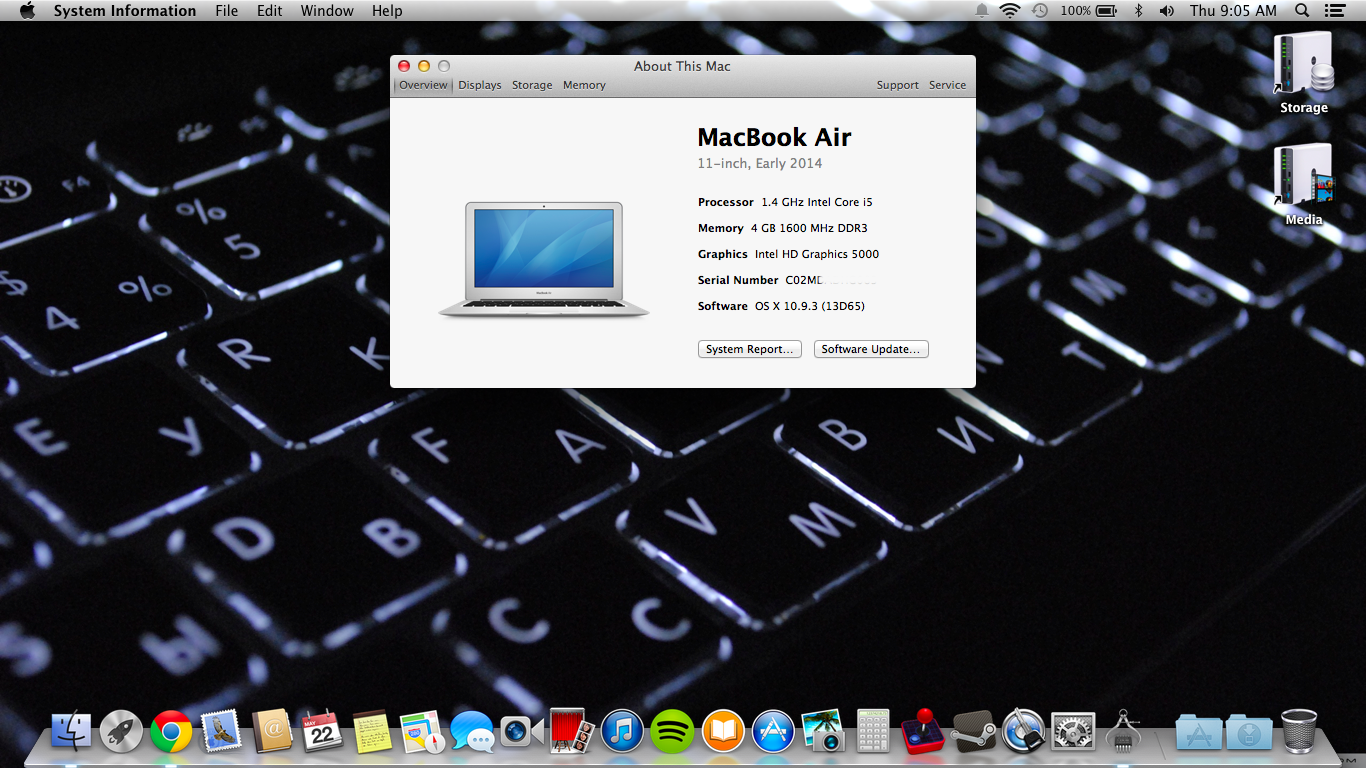The width and height of the screenshot is (1366, 768).
Task: Click the MacBook Air heading text
Action: [x=775, y=137]
